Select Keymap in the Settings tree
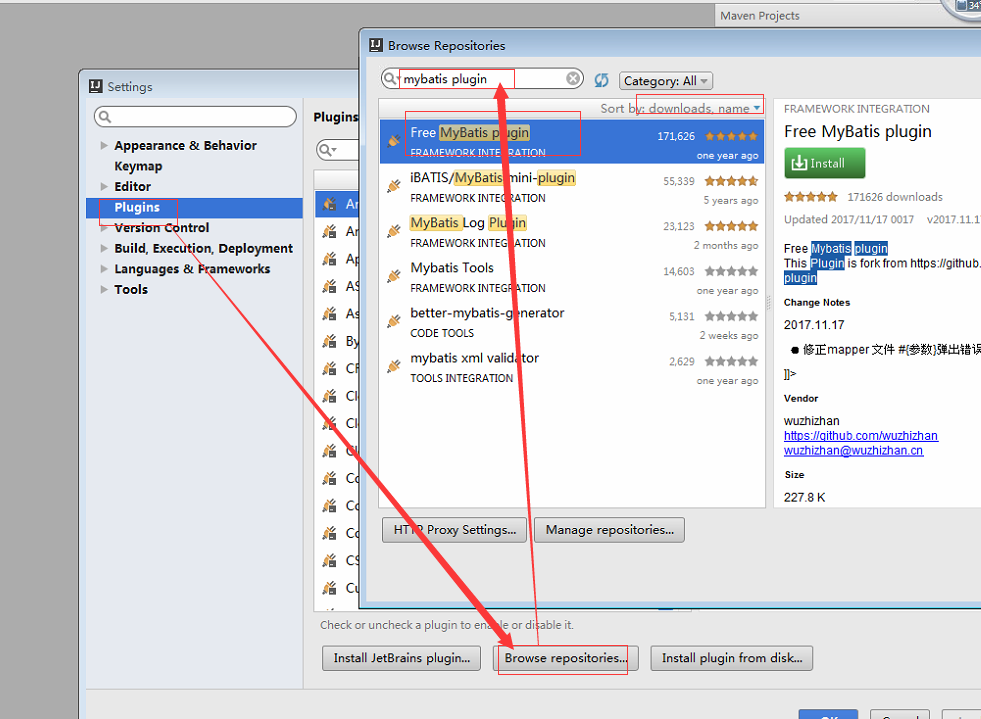 pyautogui.click(x=138, y=166)
